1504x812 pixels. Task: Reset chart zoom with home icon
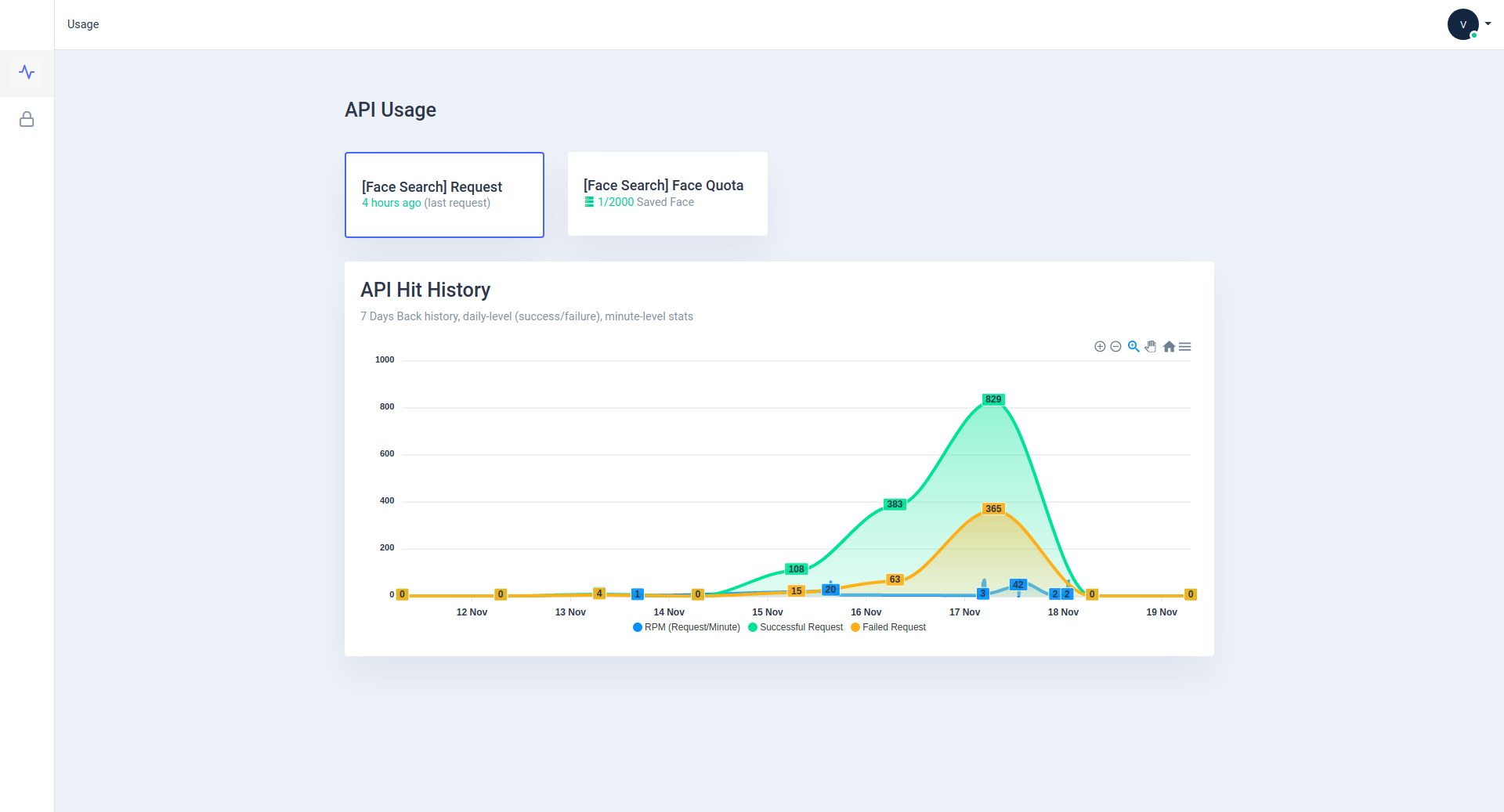tap(1169, 346)
